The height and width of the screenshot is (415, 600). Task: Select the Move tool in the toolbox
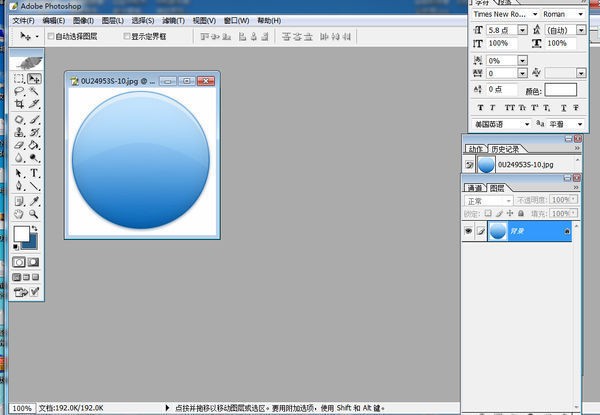34,78
